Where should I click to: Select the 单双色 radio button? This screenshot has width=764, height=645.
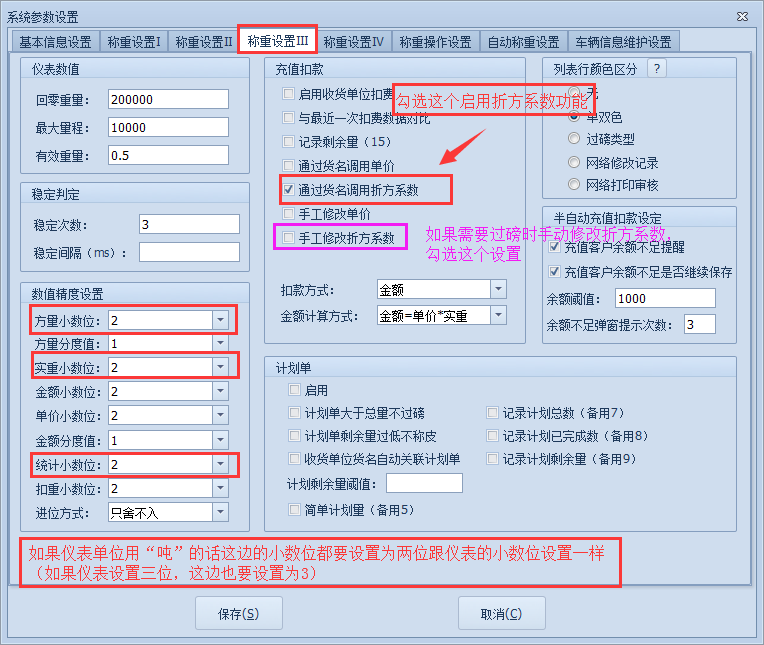tap(574, 117)
